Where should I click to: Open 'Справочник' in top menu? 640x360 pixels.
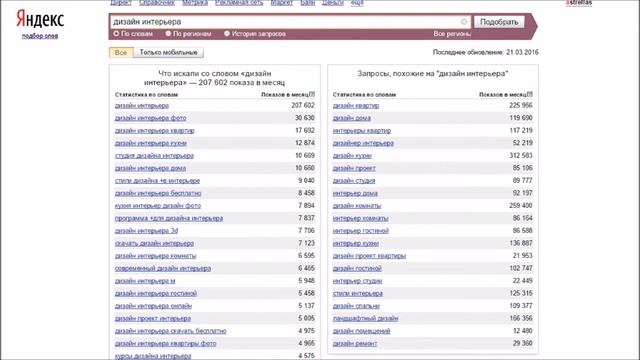(157, 3)
